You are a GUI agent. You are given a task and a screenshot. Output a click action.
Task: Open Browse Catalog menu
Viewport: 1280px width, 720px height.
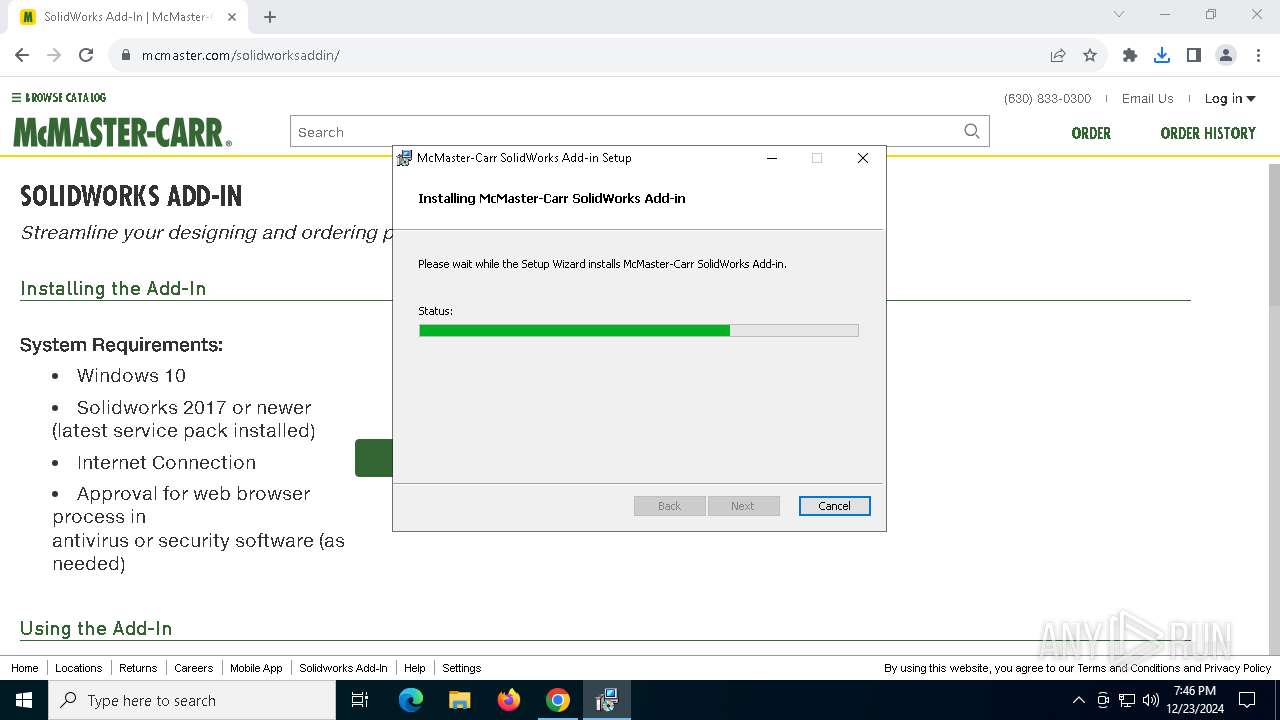pos(59,97)
